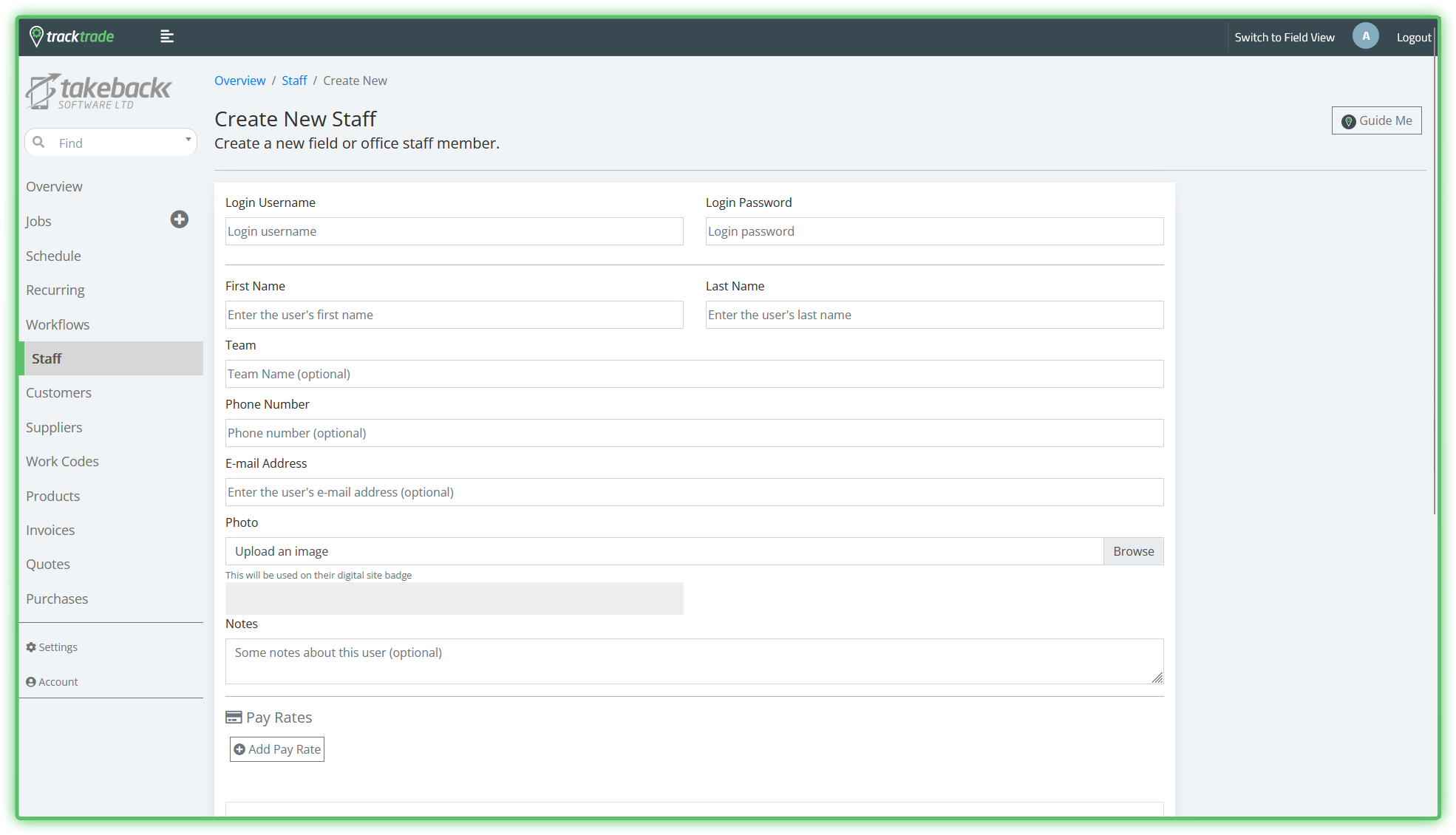Click Switch to Field View
This screenshot has height=835, width=1456.
(1284, 37)
